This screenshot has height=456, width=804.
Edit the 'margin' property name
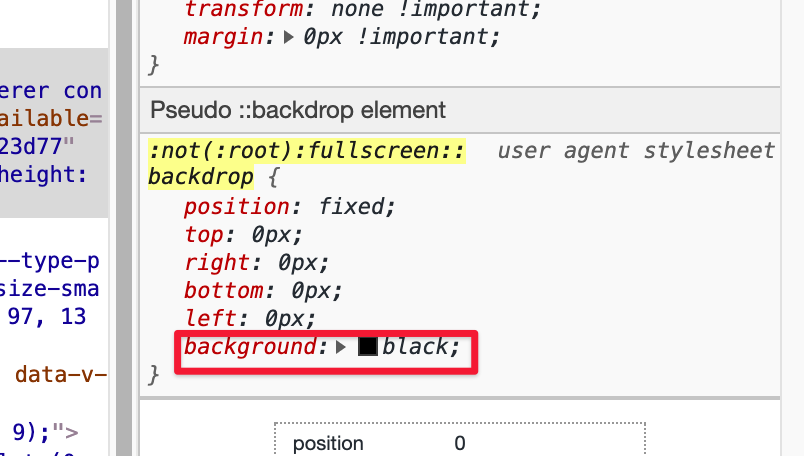pyautogui.click(x=224, y=37)
